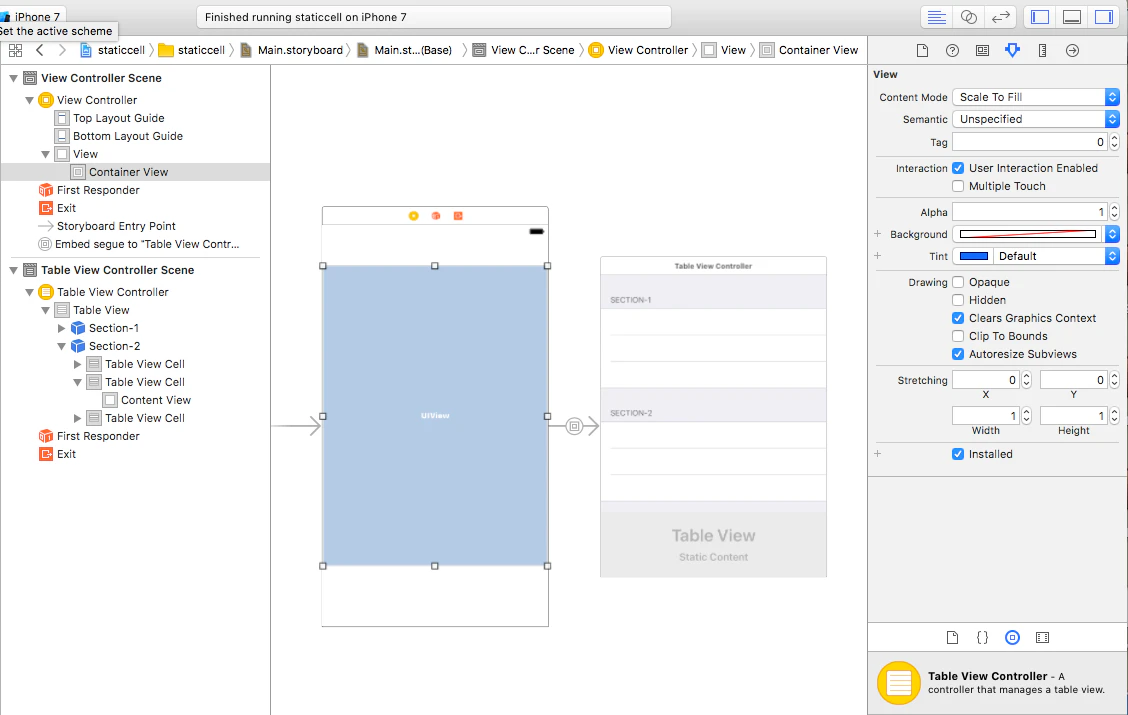Click staticcell project in the jump bar
Viewport: 1128px width, 715px height.
coord(112,50)
